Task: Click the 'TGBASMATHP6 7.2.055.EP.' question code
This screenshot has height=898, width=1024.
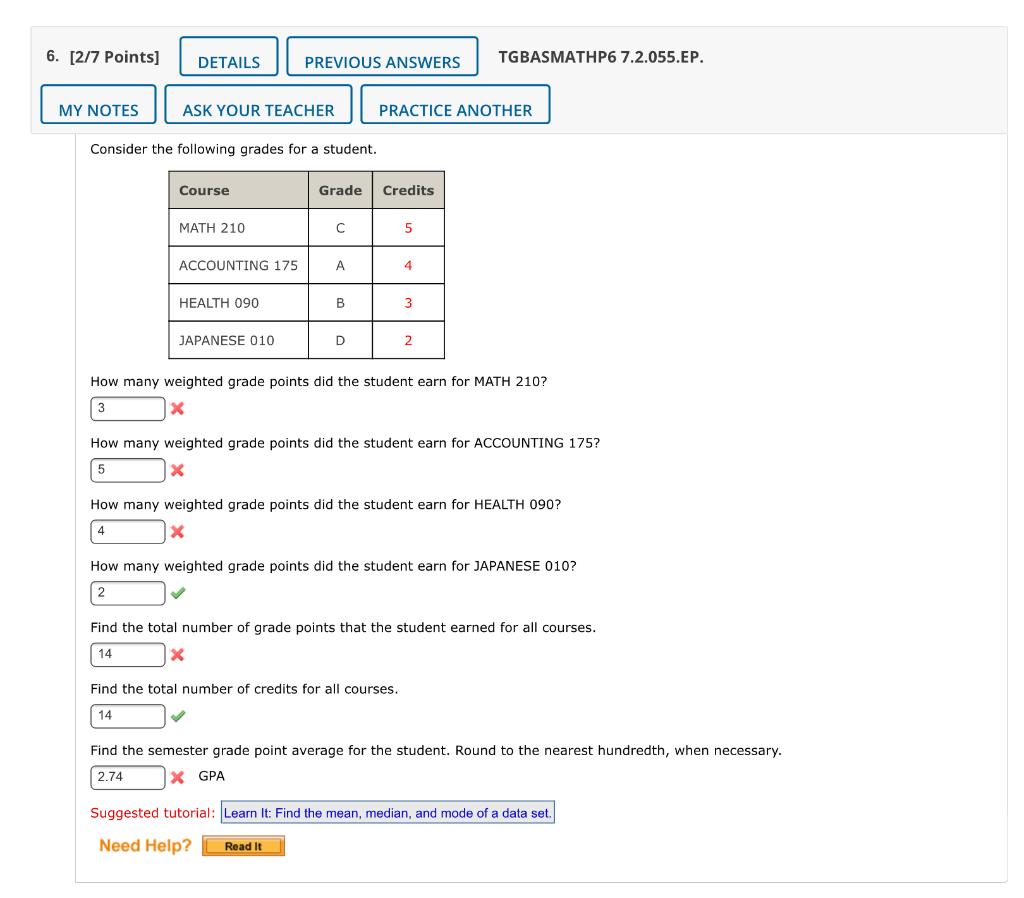Action: (x=601, y=57)
